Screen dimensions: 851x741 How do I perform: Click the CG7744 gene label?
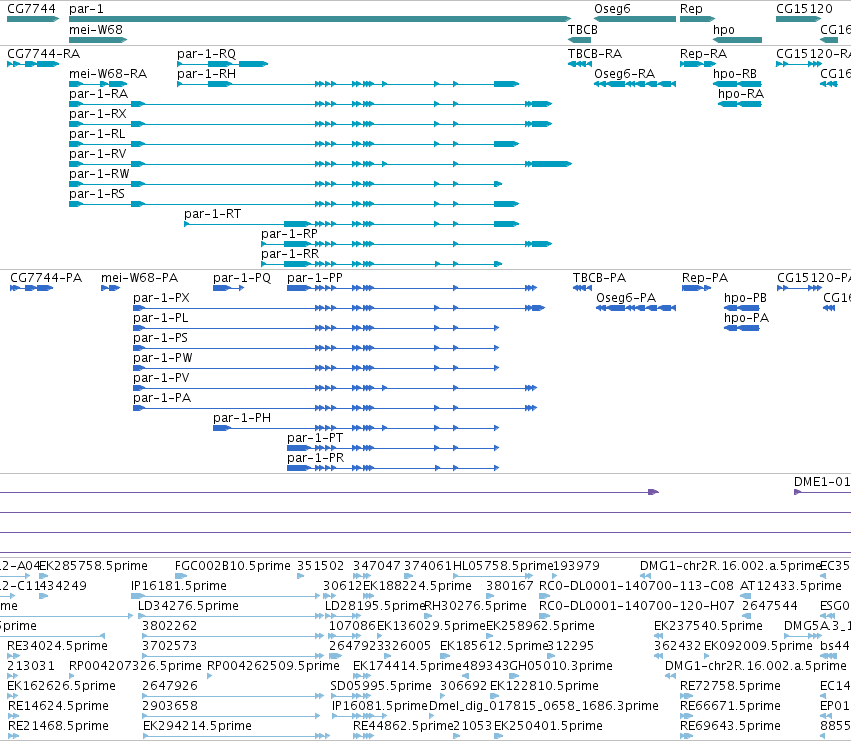point(31,9)
